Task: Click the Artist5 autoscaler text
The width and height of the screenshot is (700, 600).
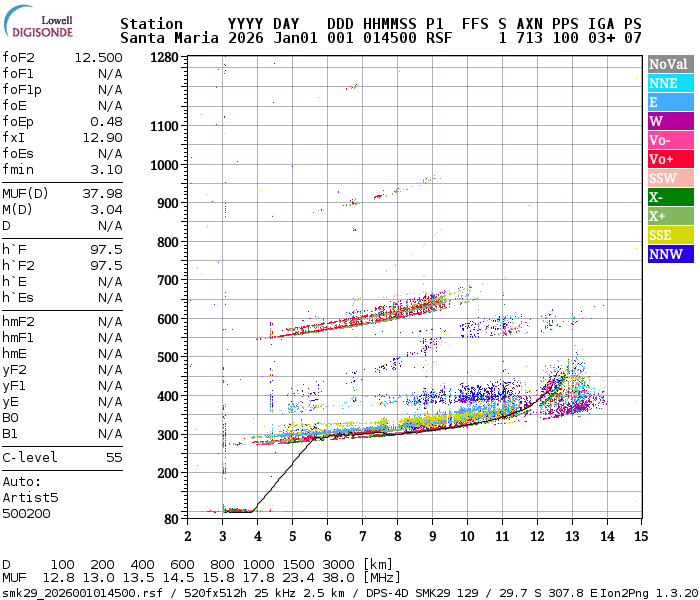Action: 30,498
